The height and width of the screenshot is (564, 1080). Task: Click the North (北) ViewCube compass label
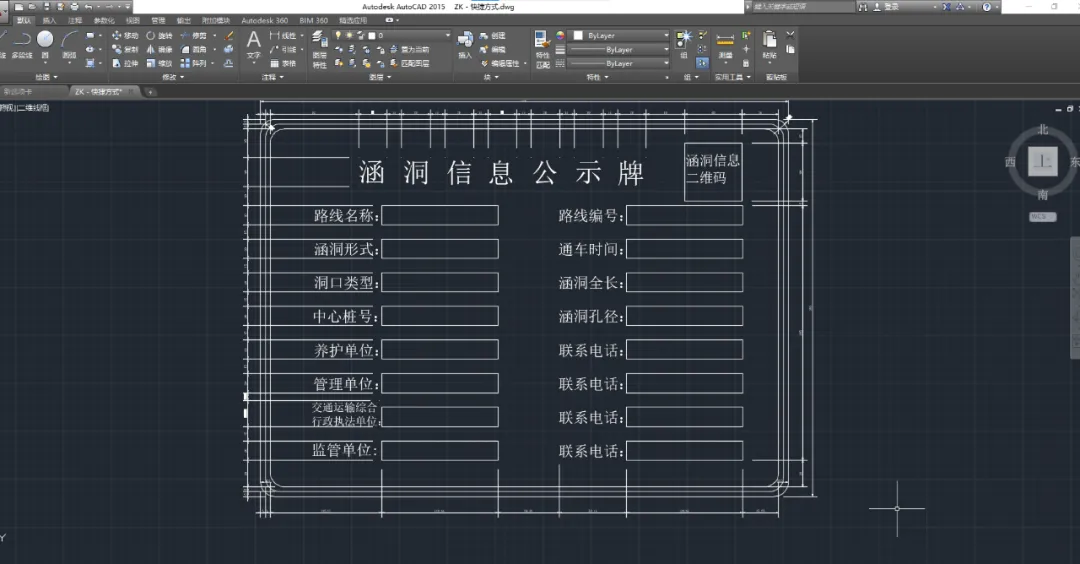pos(1043,129)
